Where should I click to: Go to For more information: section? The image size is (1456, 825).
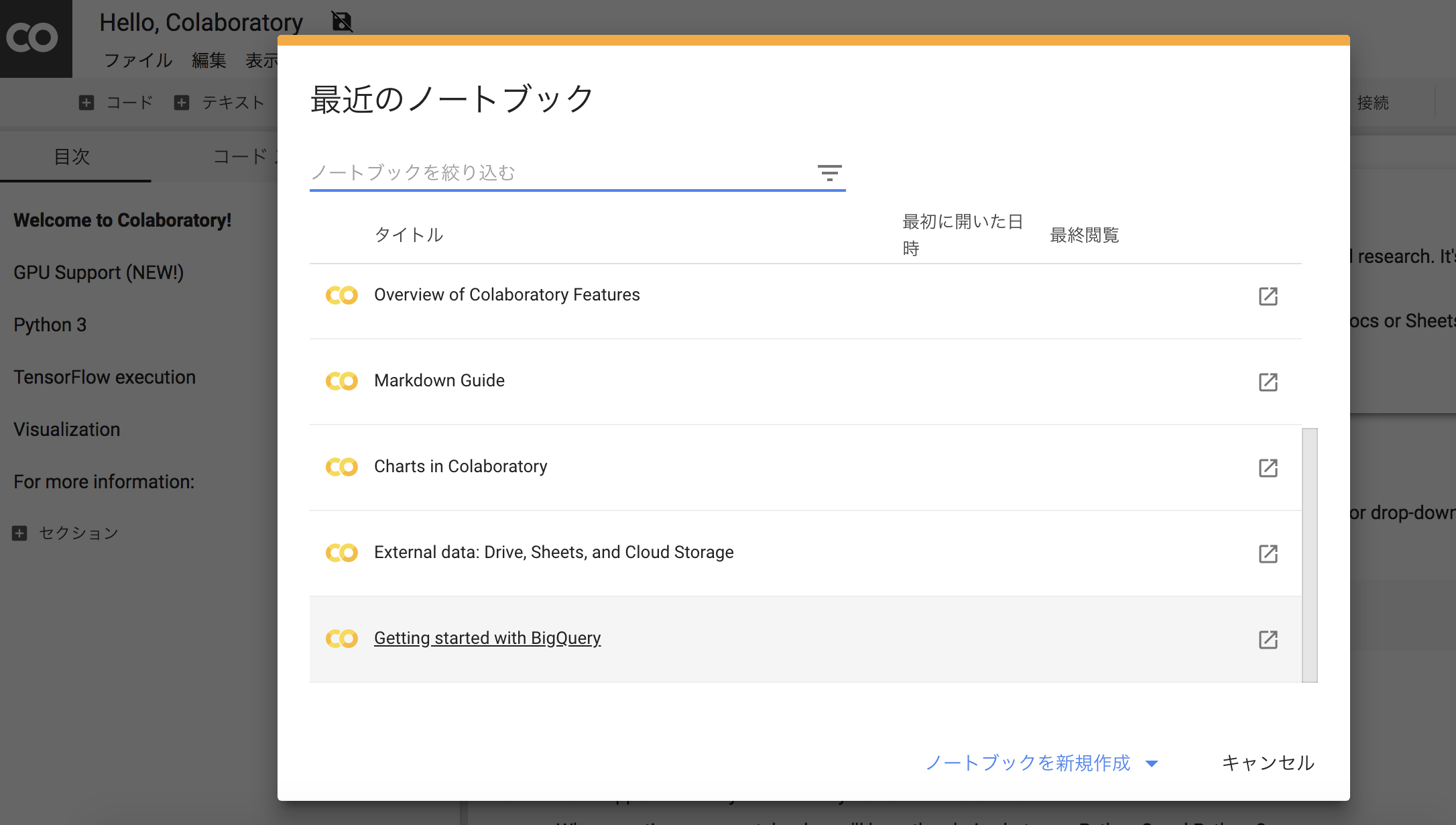coord(104,482)
